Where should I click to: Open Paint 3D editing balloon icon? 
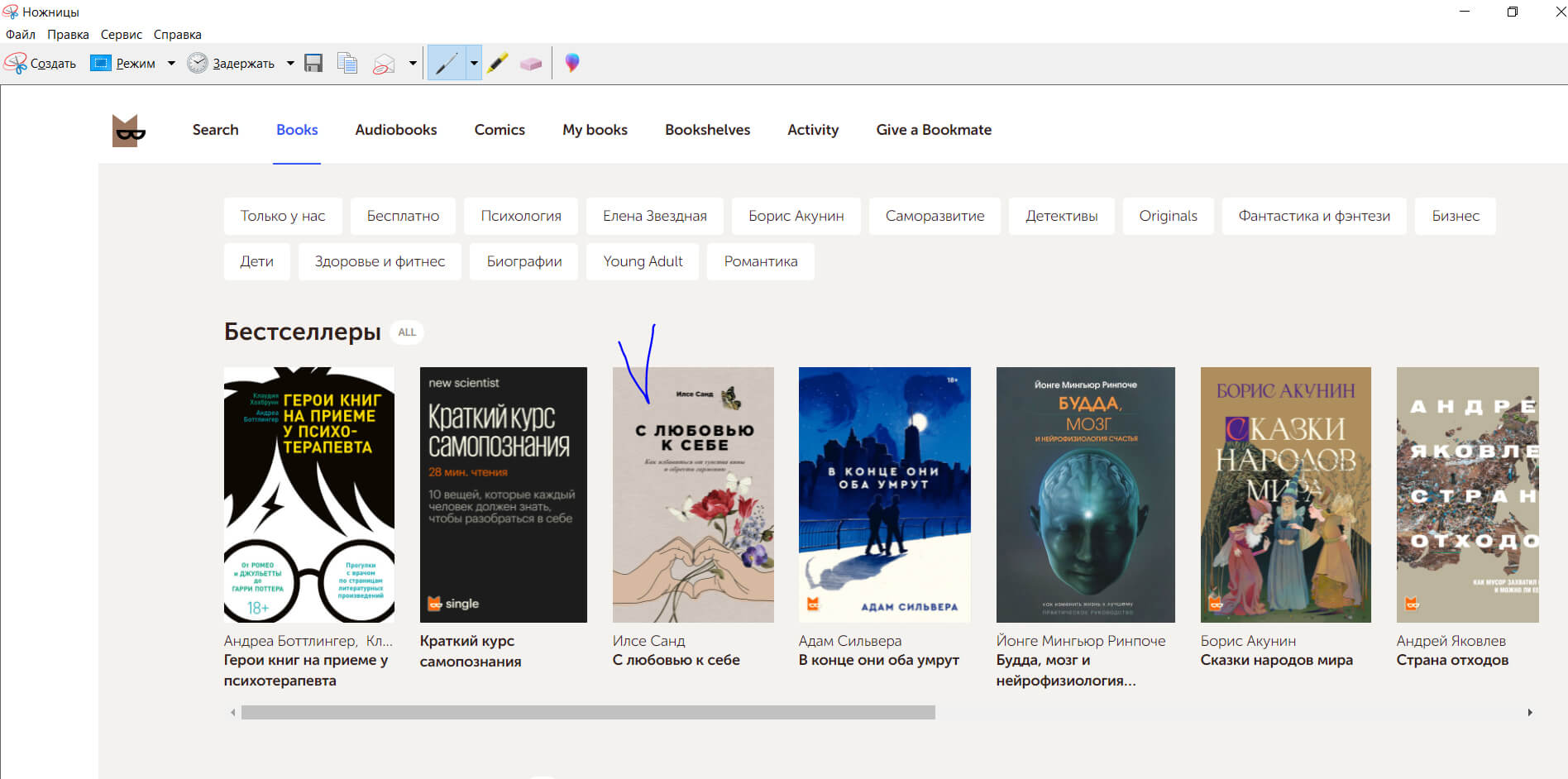(x=571, y=63)
